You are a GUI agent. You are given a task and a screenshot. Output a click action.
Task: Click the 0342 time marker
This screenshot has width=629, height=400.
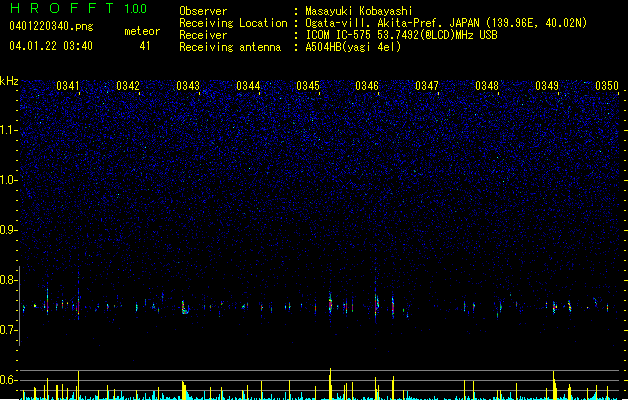click(128, 86)
